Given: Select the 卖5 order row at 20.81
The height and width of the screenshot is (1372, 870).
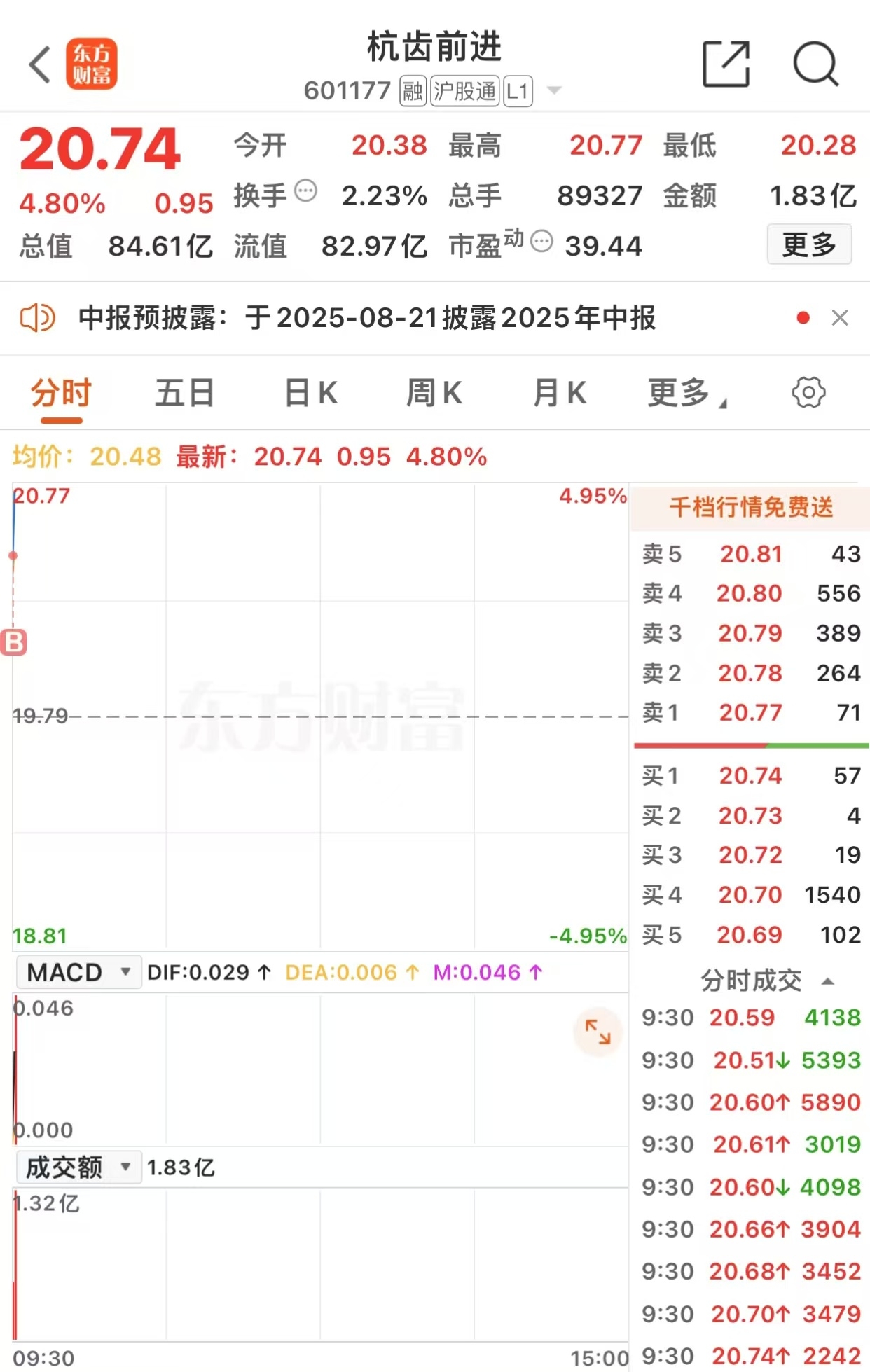Looking at the screenshot, I should pyautogui.click(x=751, y=554).
